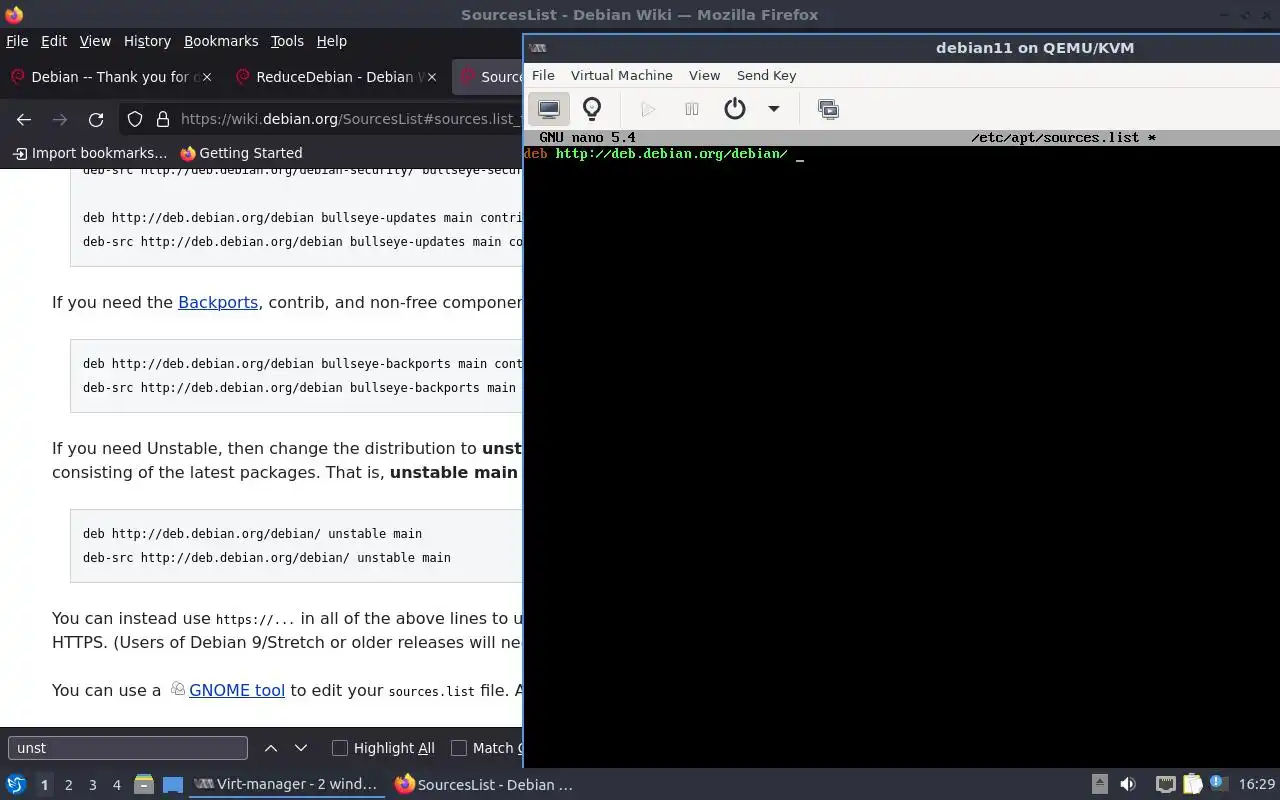Open the virt-manager File menu
The height and width of the screenshot is (800, 1280).
coord(543,75)
